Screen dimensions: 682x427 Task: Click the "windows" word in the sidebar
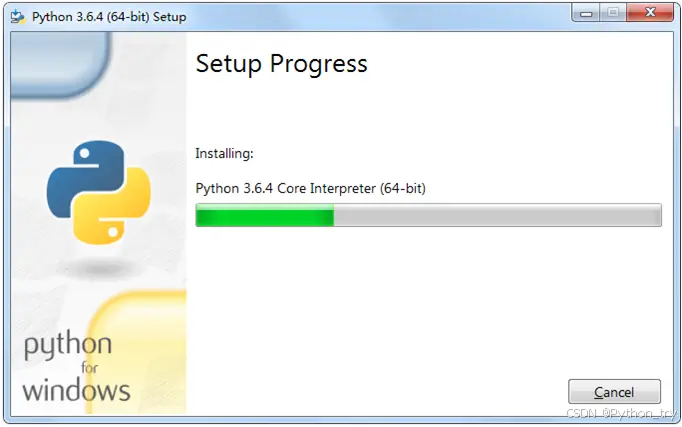click(x=76, y=390)
